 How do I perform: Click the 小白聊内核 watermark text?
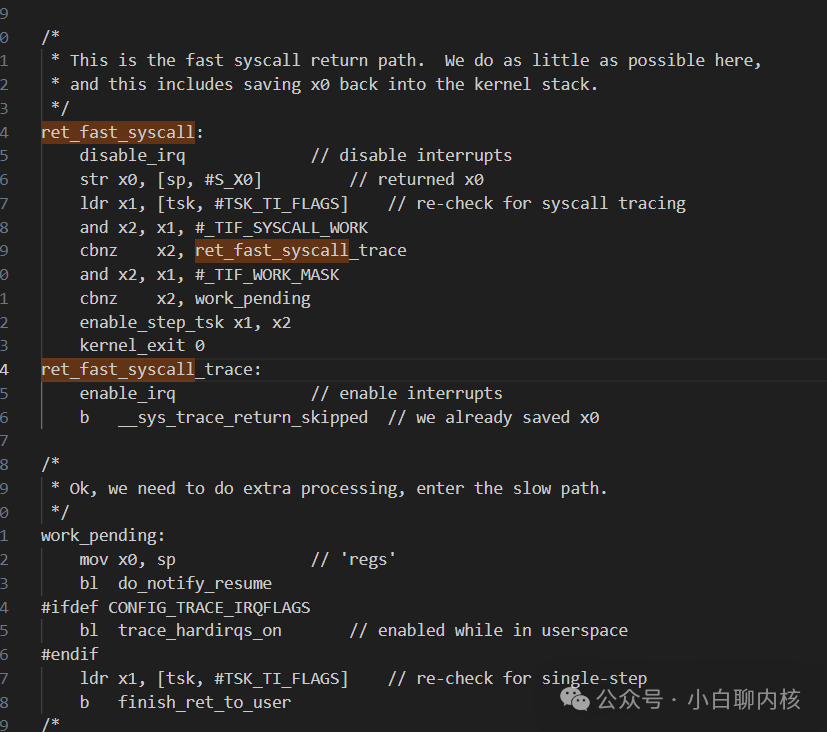744,699
